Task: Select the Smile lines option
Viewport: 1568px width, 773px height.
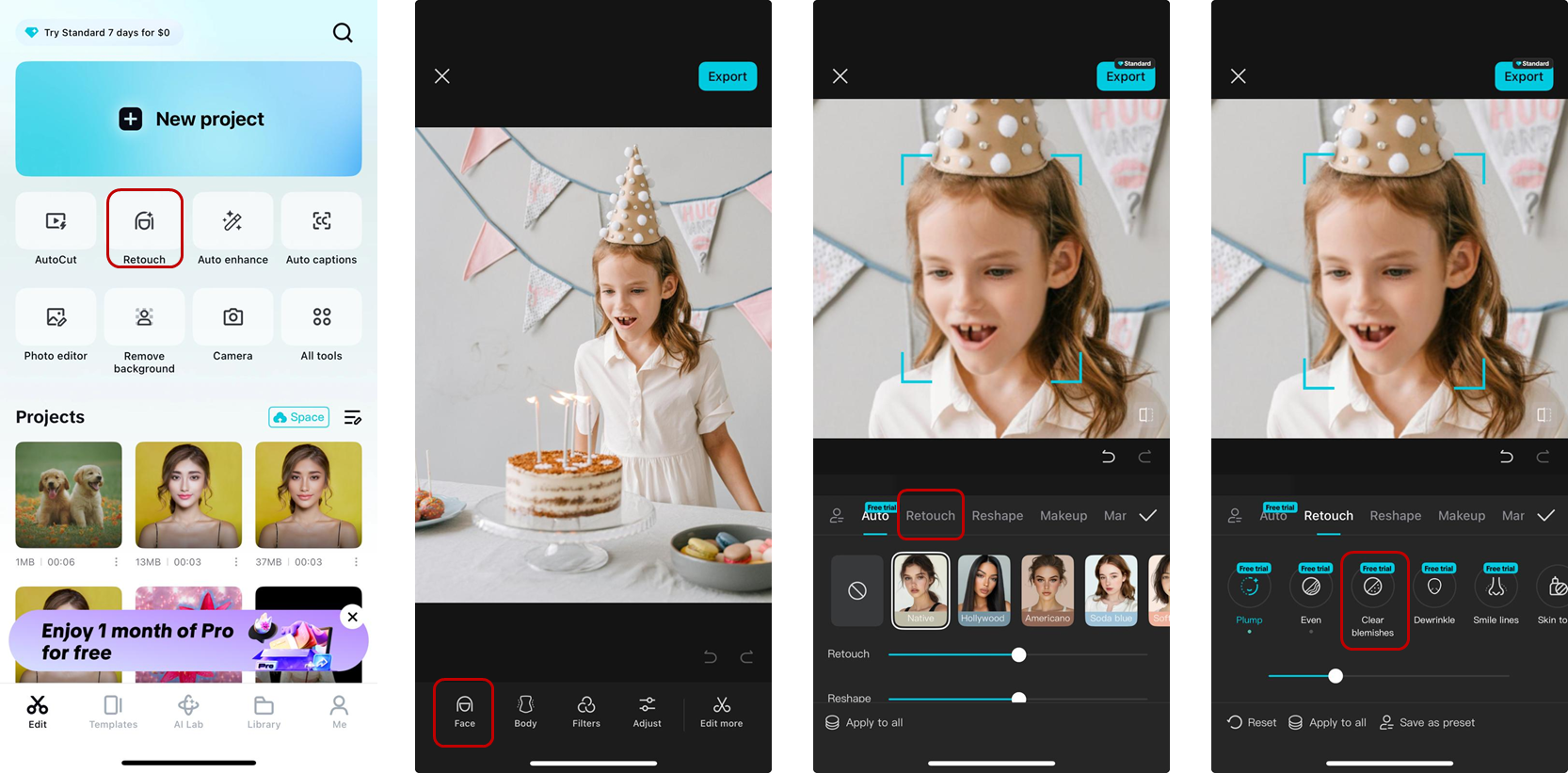Action: 1496,596
